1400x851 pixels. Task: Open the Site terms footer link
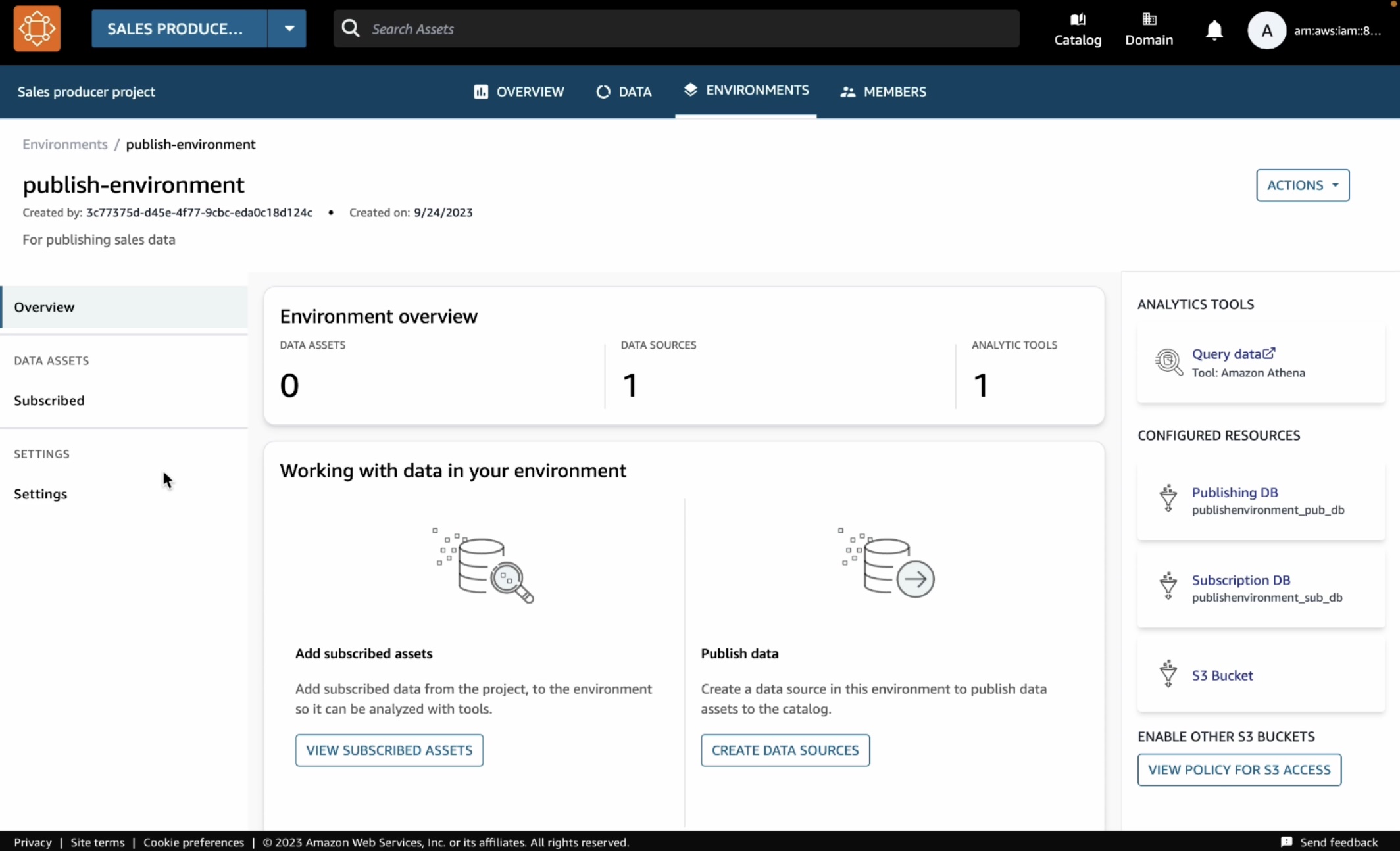pos(97,842)
